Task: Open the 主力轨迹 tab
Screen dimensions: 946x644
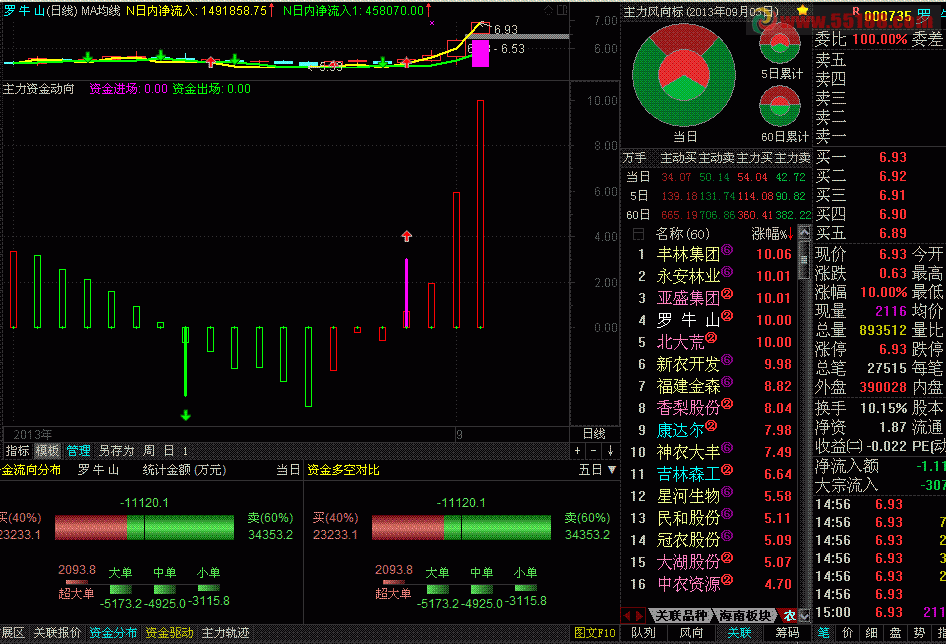Action: pos(225,633)
